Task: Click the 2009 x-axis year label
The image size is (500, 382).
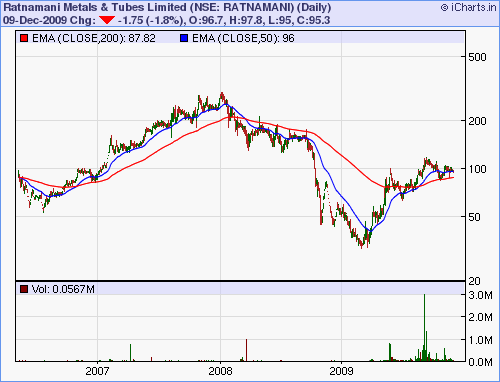Action: tap(341, 371)
